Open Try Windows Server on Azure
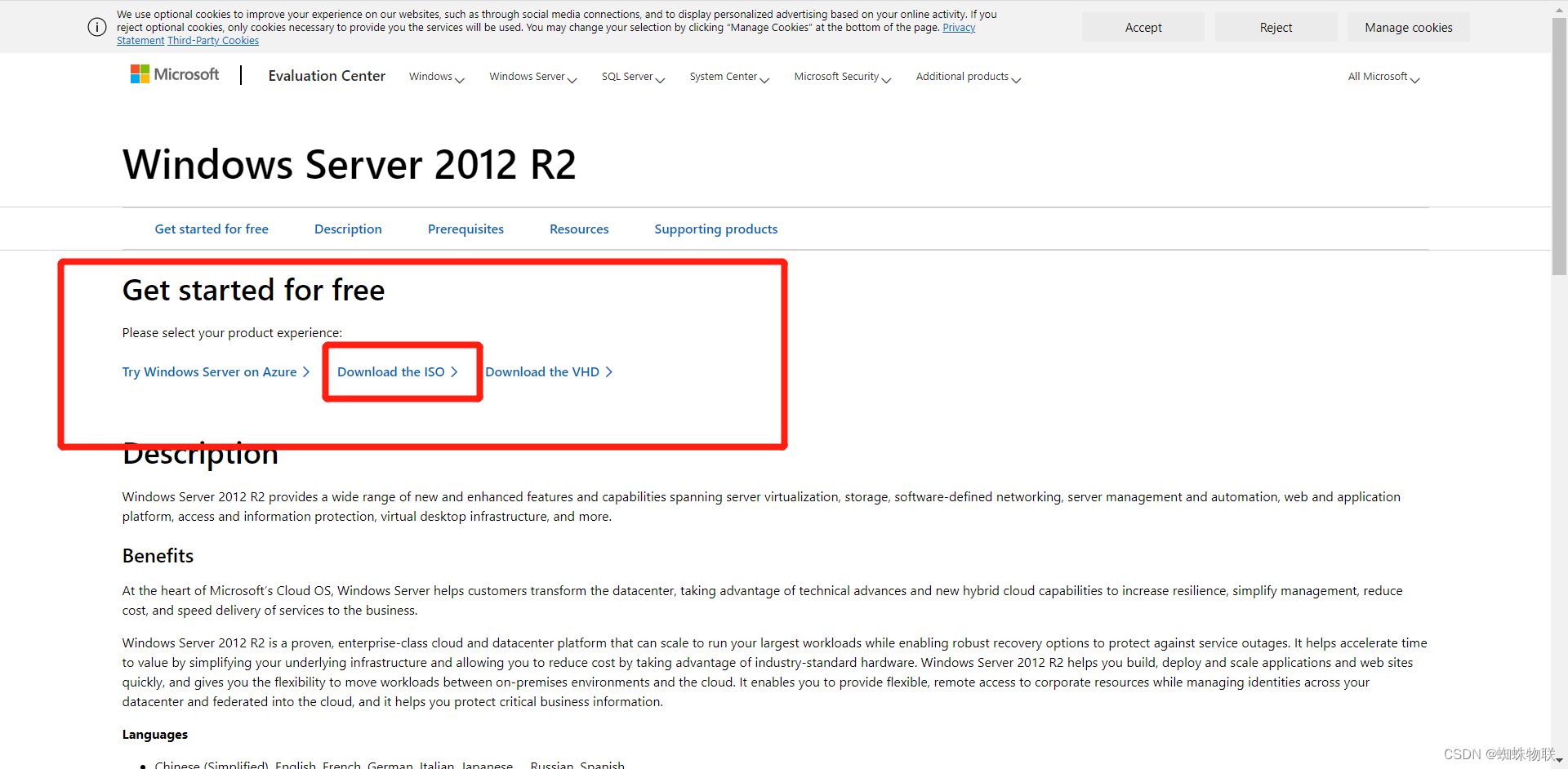 pos(216,372)
